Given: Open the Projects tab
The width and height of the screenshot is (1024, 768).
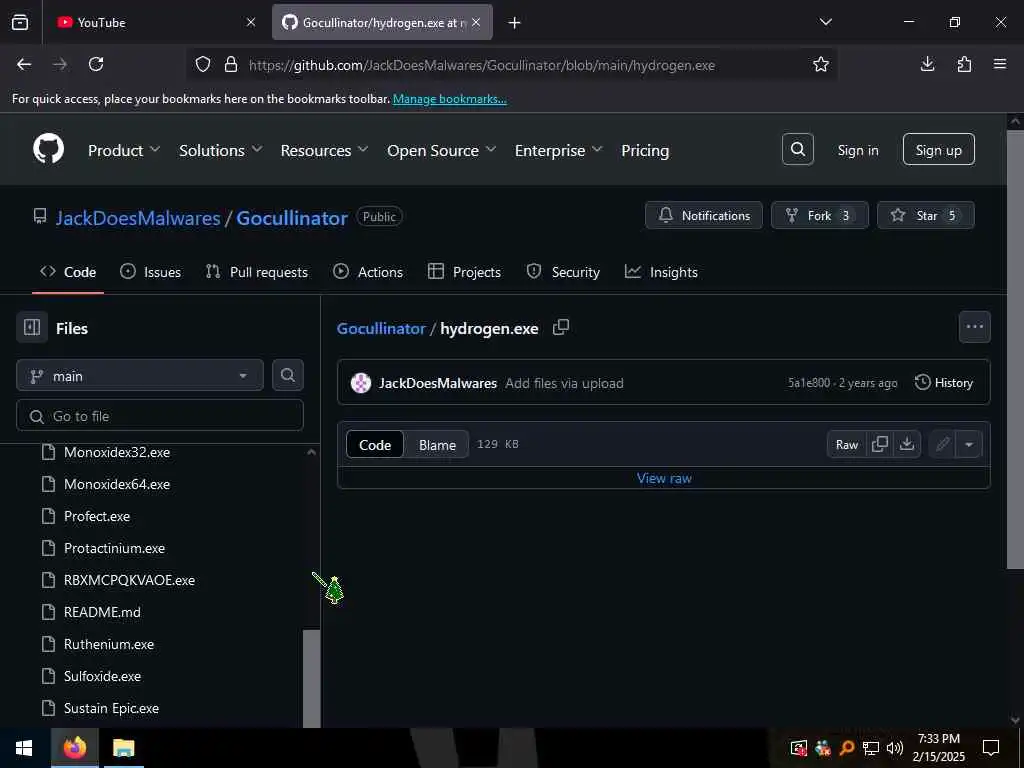Looking at the screenshot, I should [x=464, y=272].
